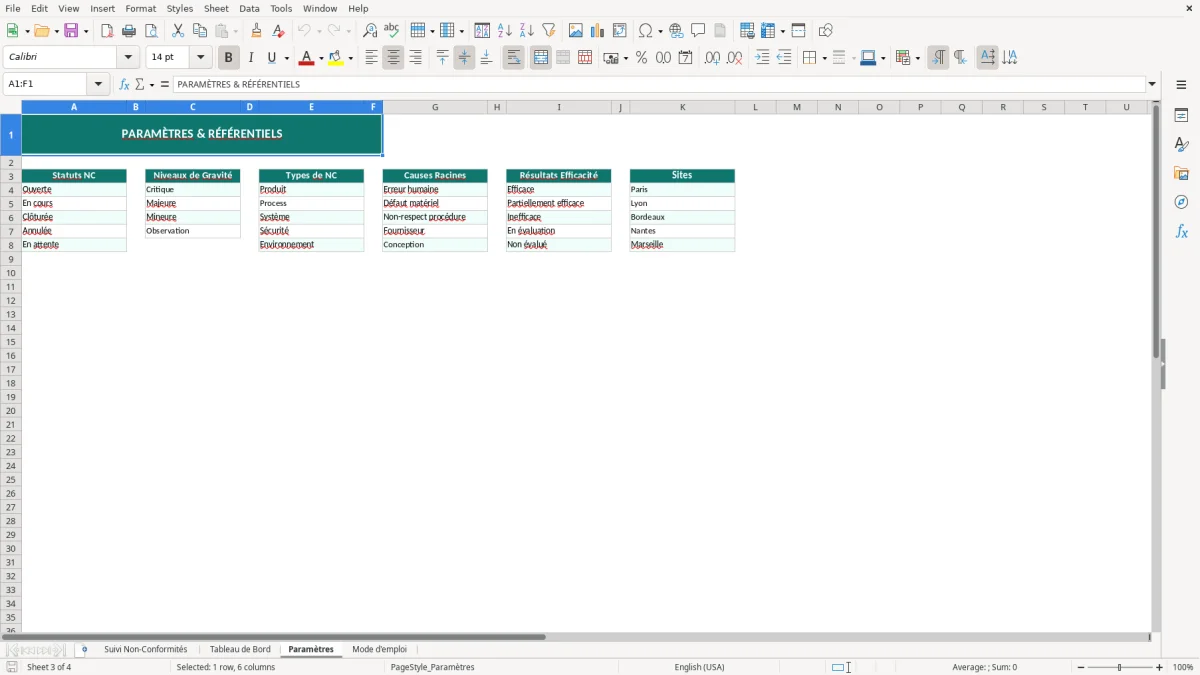Export directly as PDF
This screenshot has height=675, width=1200.
pyautogui.click(x=107, y=31)
